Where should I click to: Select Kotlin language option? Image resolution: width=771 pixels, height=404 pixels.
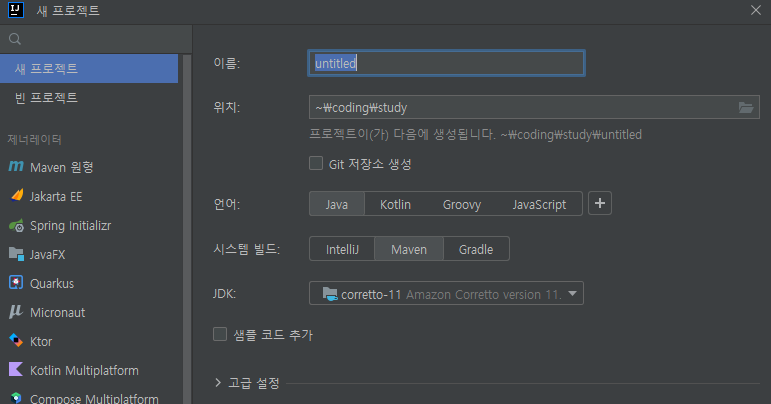395,204
